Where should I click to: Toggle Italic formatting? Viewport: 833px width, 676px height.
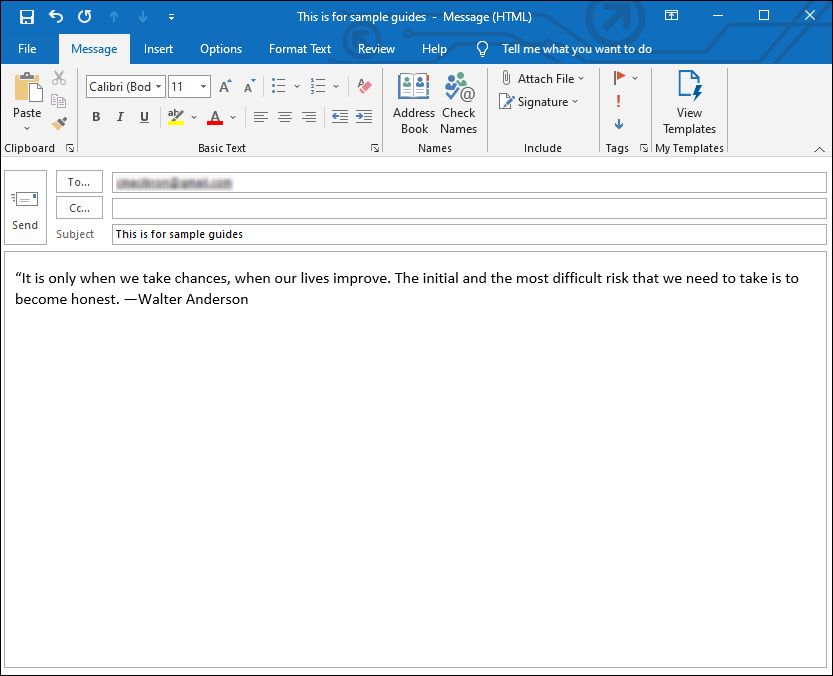[120, 117]
